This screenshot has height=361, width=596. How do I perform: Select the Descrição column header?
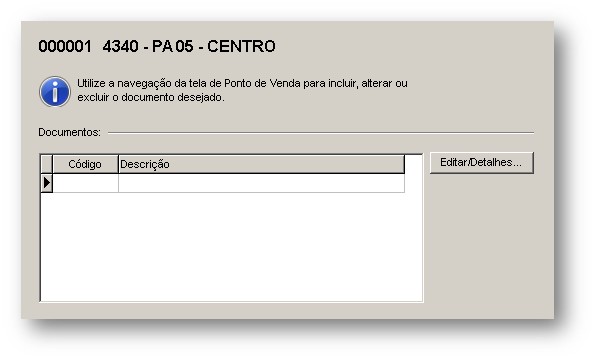point(261,164)
